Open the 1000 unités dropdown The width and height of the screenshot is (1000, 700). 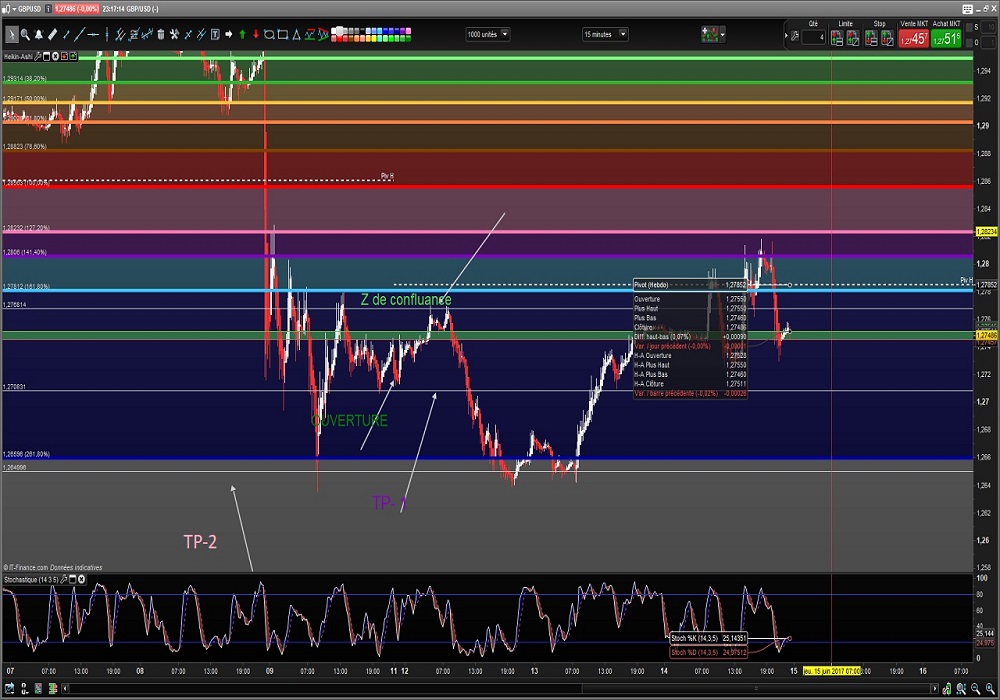click(x=488, y=34)
